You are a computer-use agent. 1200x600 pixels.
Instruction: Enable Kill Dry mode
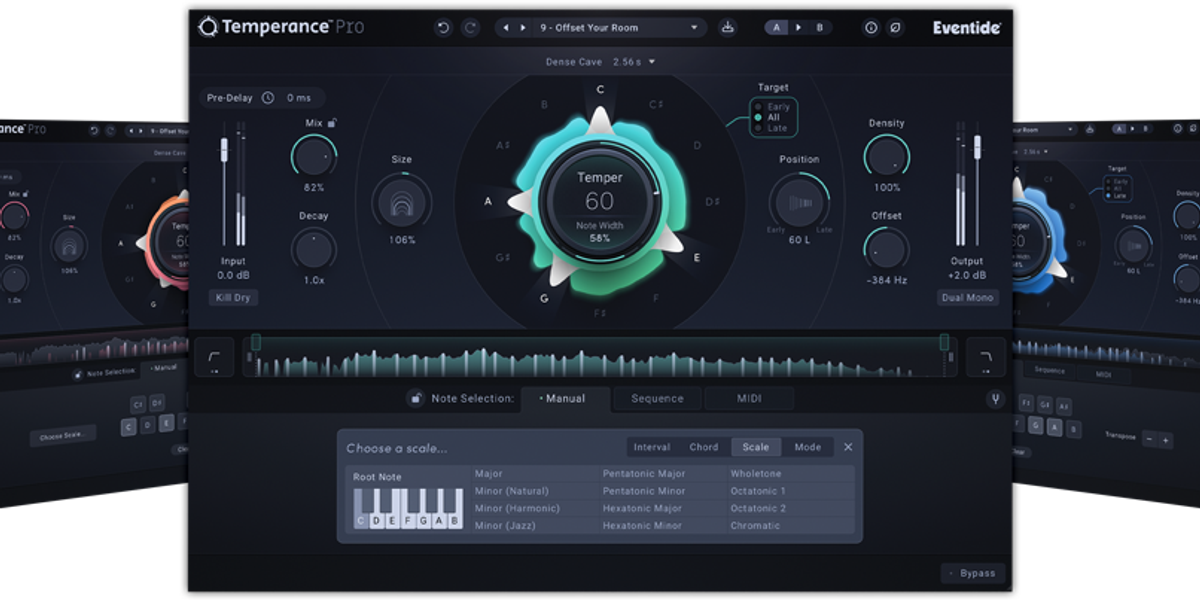(x=233, y=297)
